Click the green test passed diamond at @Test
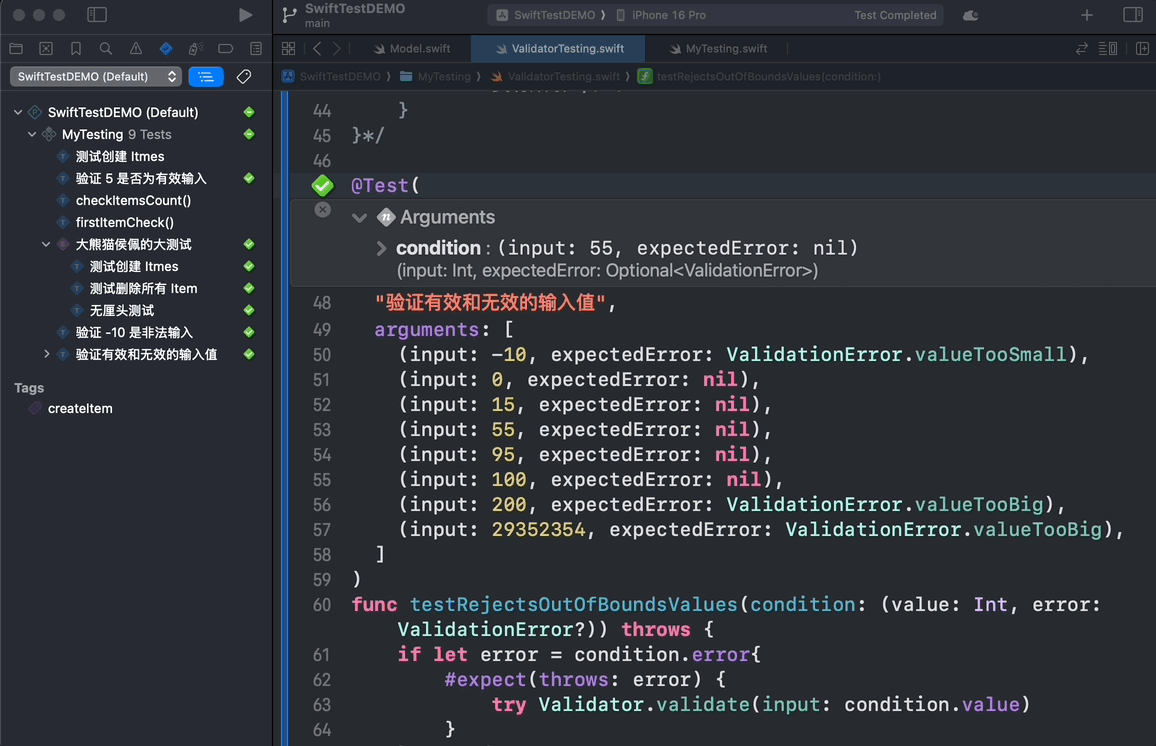 tap(322, 185)
